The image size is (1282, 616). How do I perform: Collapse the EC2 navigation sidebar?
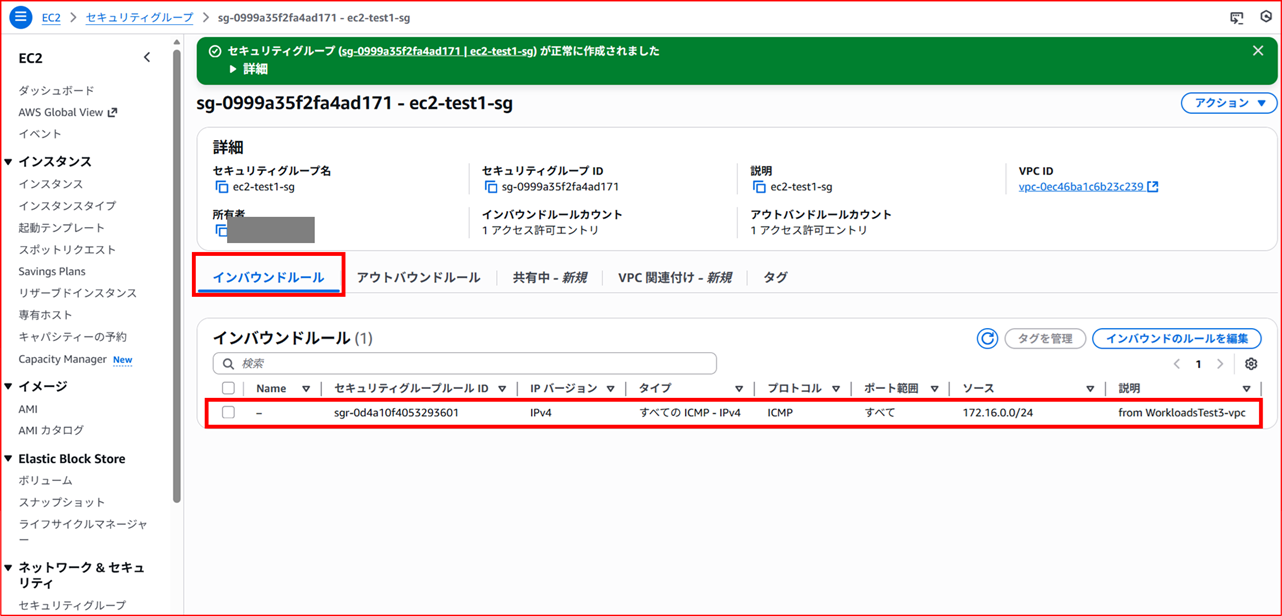[x=147, y=57]
